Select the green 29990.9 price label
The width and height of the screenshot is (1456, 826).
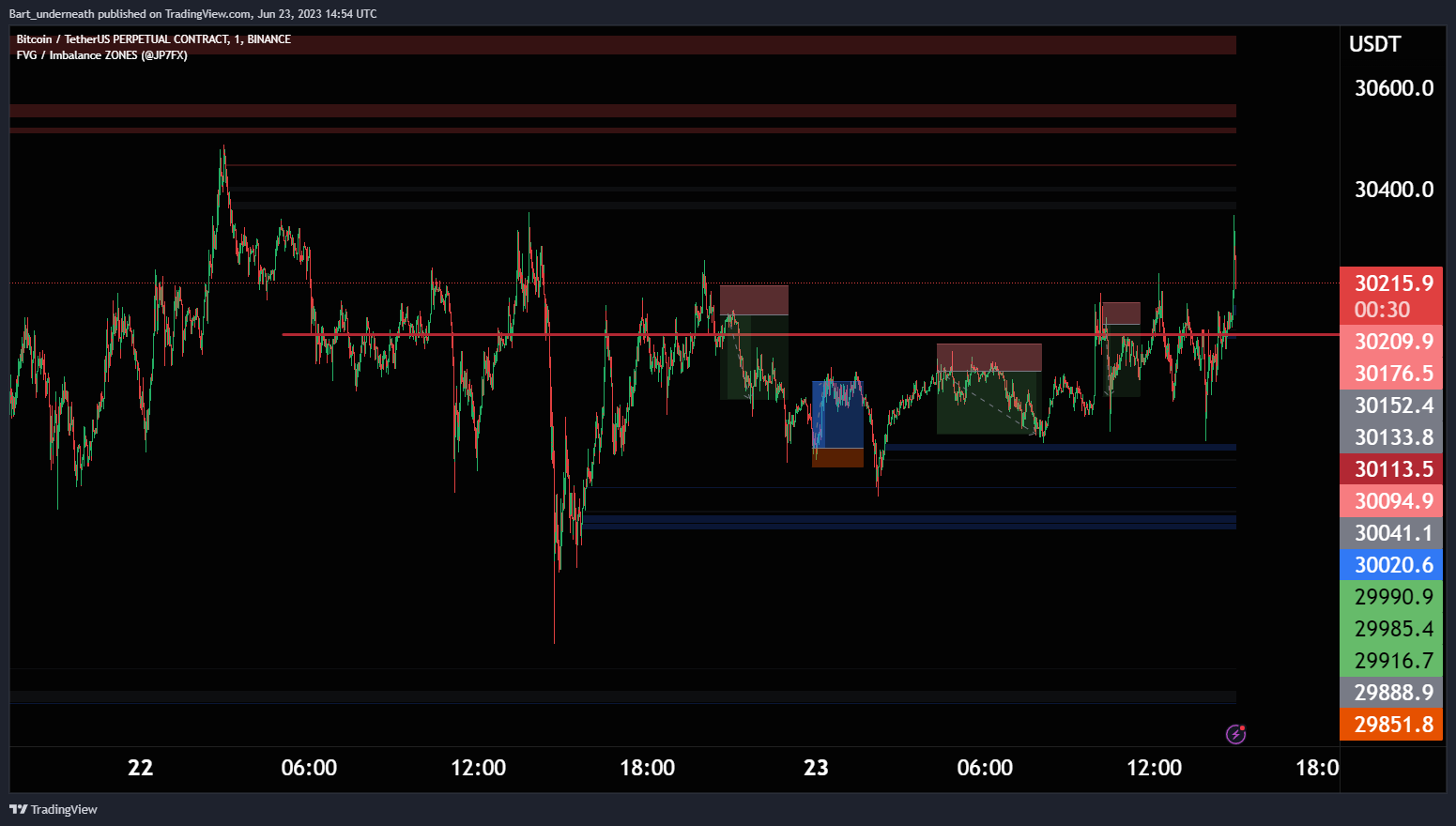[1393, 597]
